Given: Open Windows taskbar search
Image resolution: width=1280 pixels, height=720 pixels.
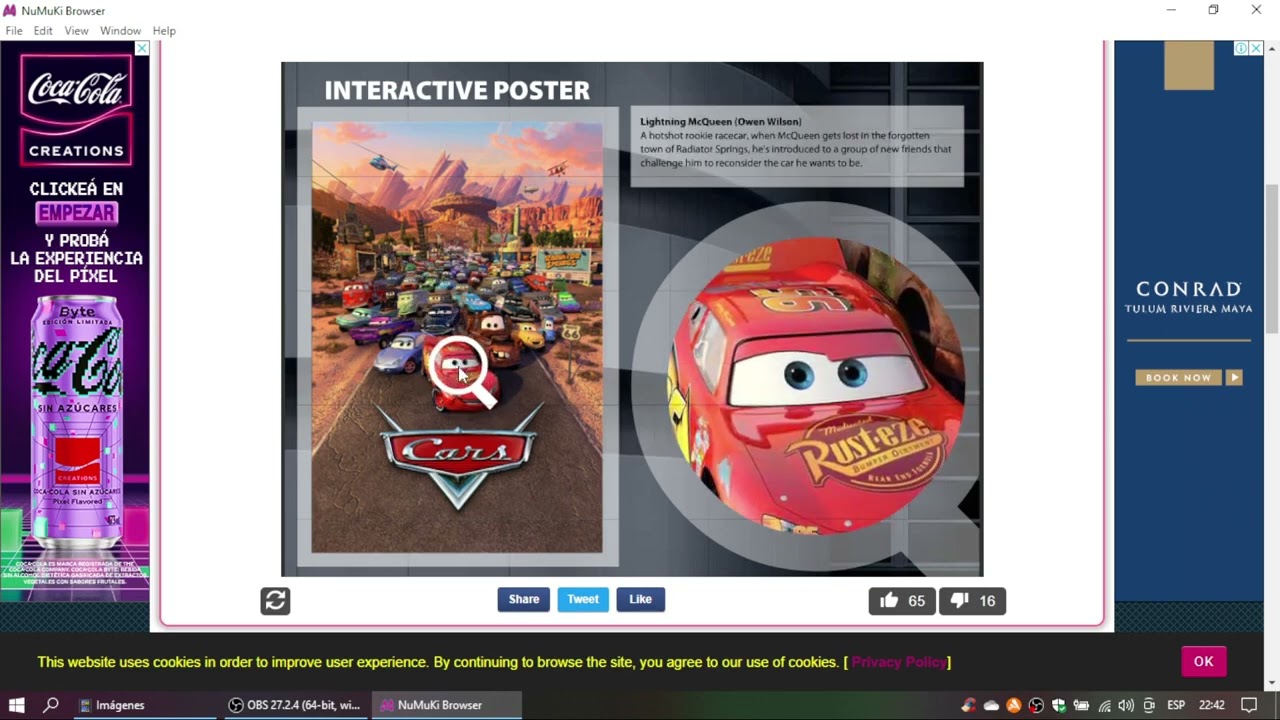Looking at the screenshot, I should (x=51, y=705).
